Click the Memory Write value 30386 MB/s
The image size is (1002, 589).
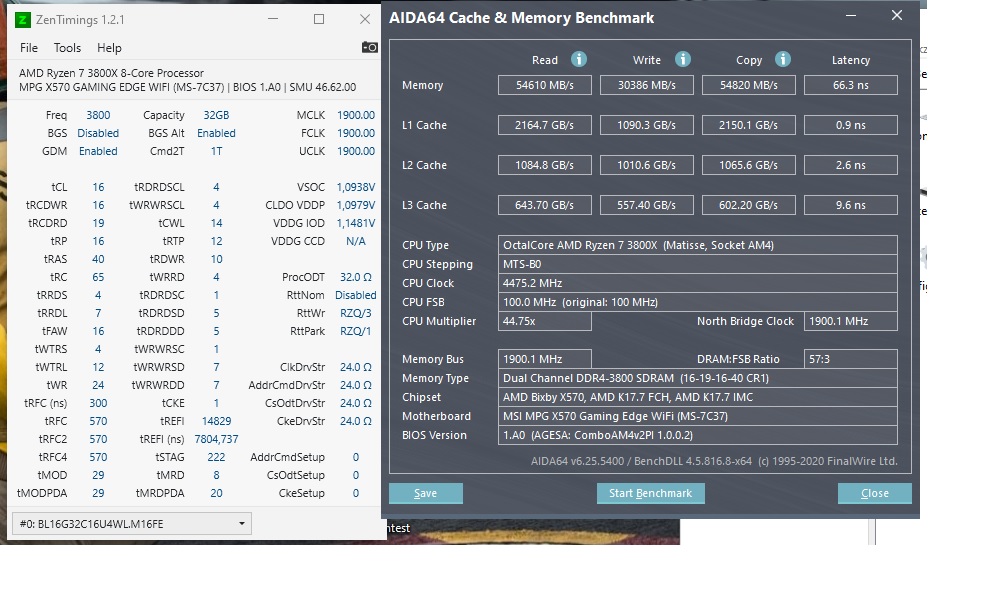tap(647, 85)
